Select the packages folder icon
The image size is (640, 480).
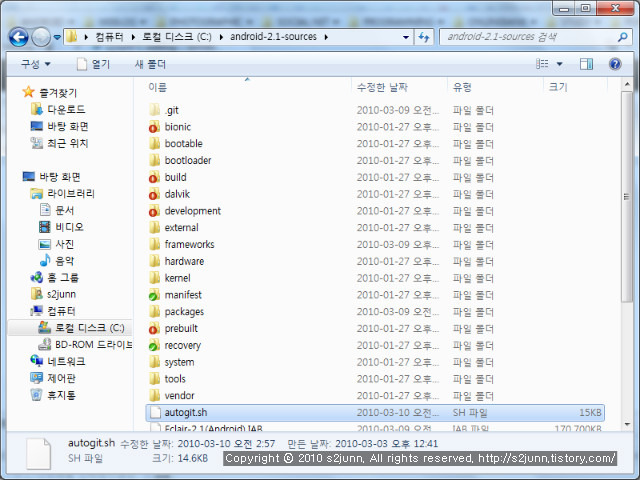[x=155, y=311]
